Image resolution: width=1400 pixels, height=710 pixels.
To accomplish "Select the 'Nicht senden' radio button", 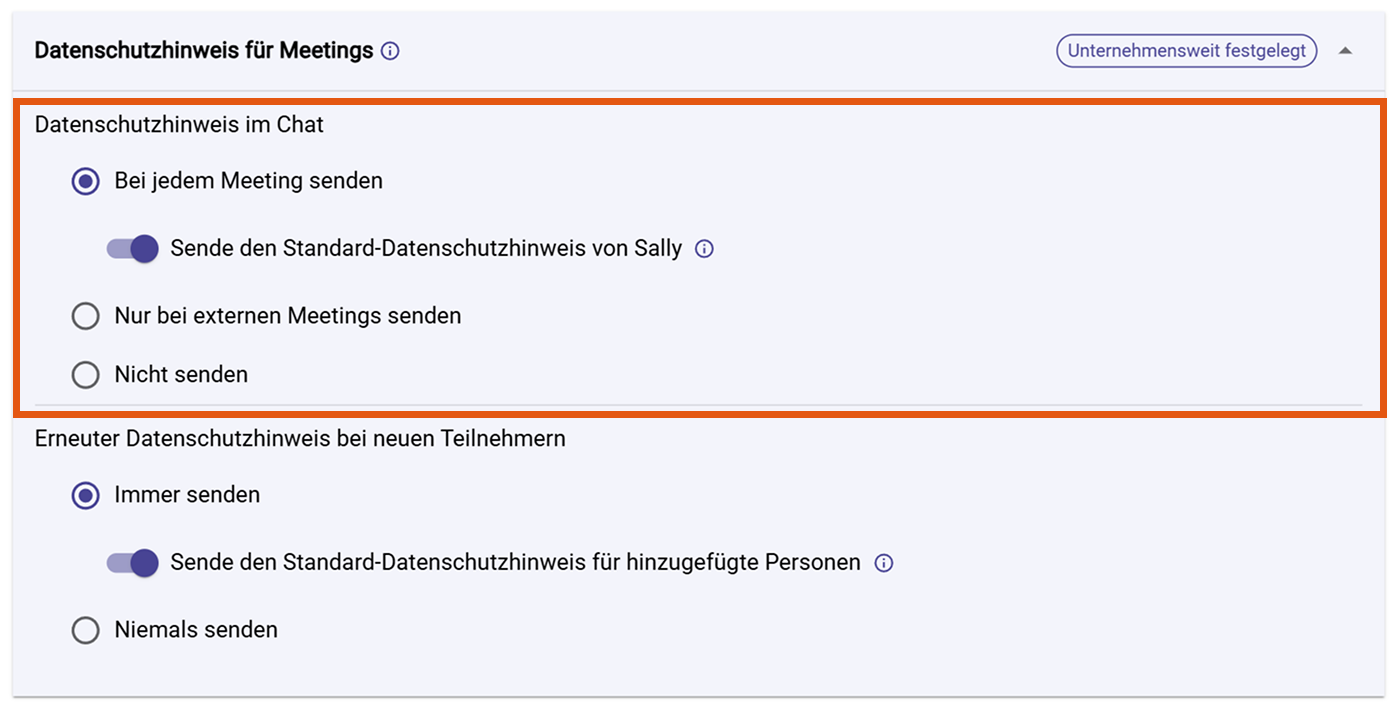I will click(x=86, y=375).
